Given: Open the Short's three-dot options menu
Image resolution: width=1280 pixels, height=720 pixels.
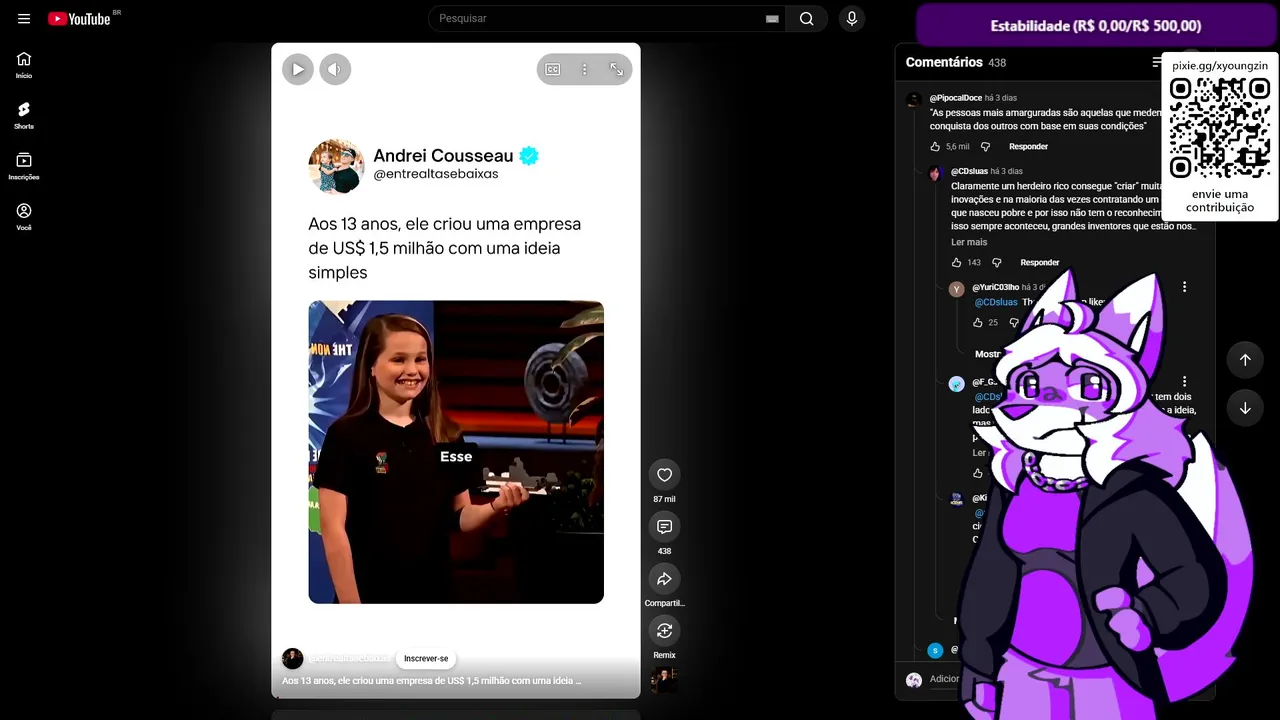Looking at the screenshot, I should (585, 69).
